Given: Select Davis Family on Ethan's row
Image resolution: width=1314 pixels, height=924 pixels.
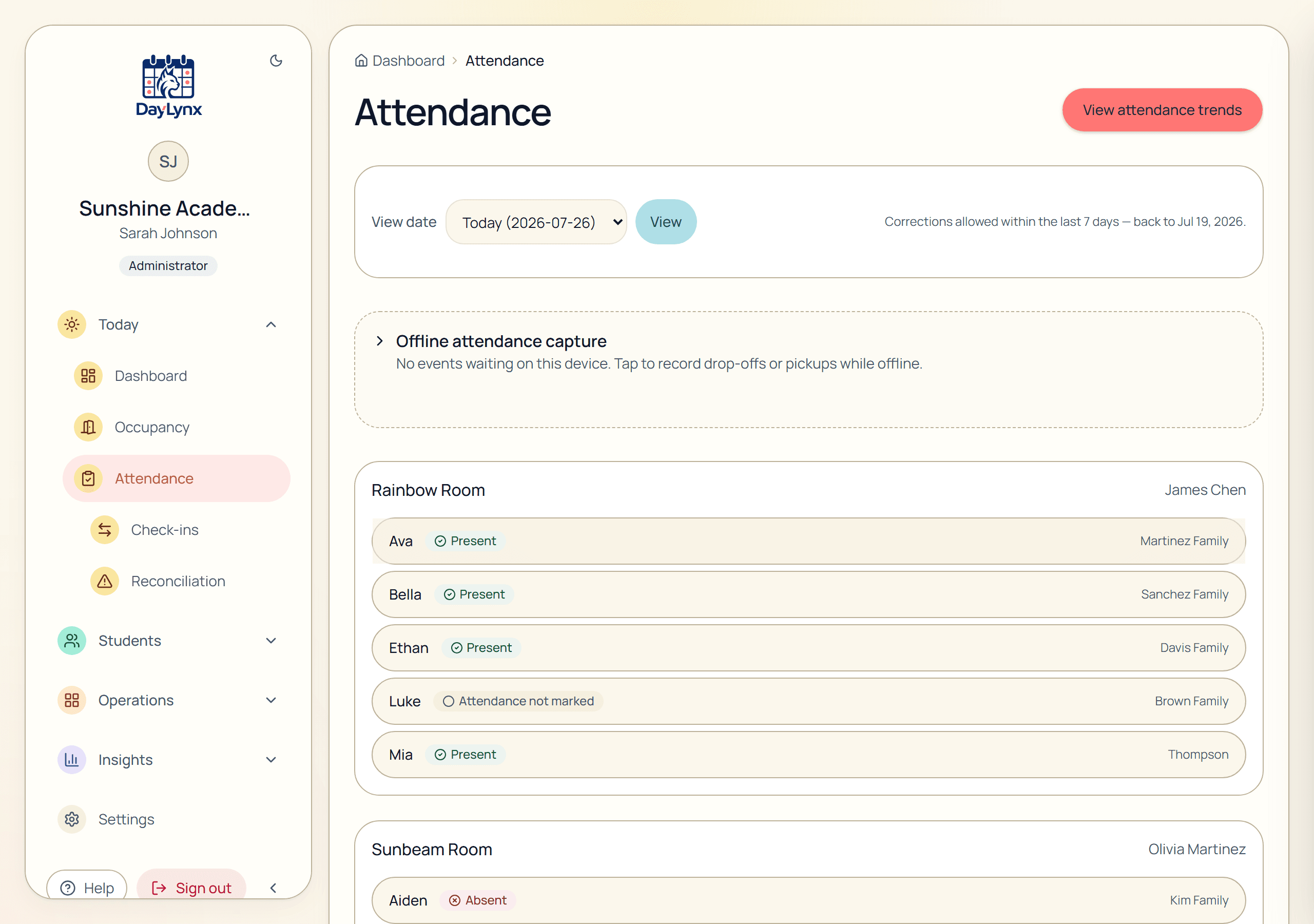Looking at the screenshot, I should coord(1194,647).
